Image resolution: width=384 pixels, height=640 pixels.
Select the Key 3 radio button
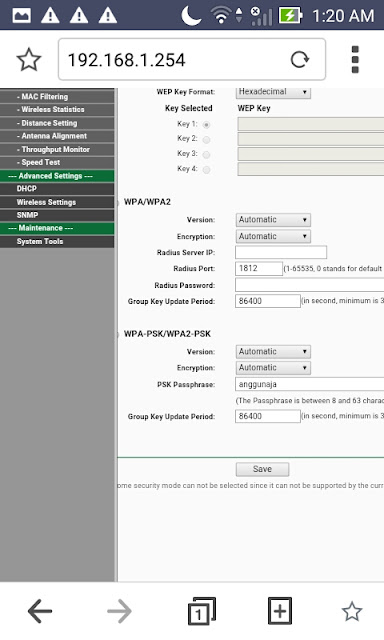click(x=206, y=155)
